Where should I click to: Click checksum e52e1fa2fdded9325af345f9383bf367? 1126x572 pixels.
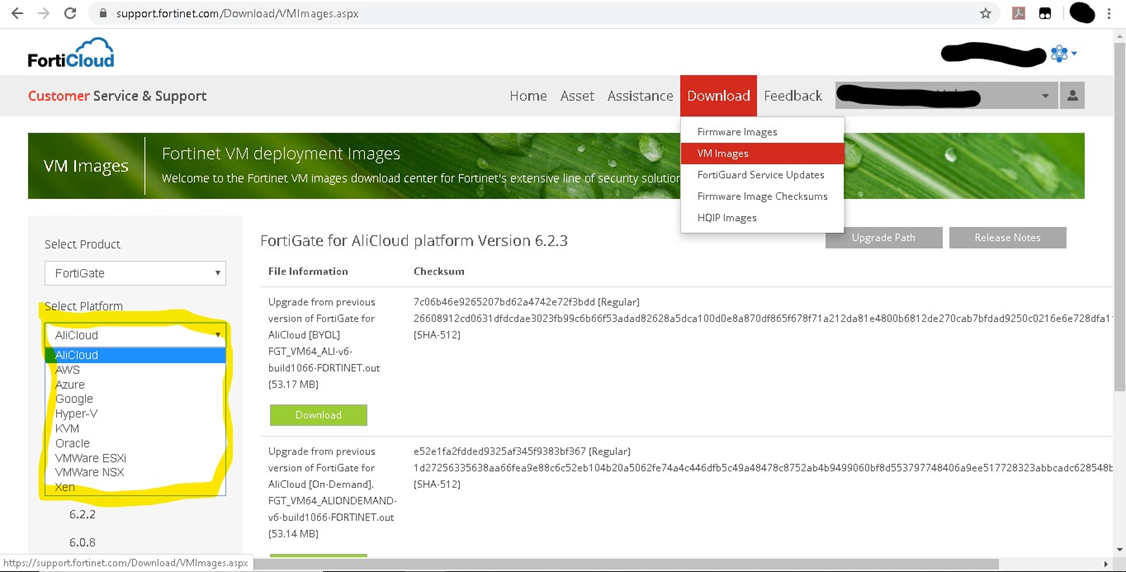(x=500, y=451)
